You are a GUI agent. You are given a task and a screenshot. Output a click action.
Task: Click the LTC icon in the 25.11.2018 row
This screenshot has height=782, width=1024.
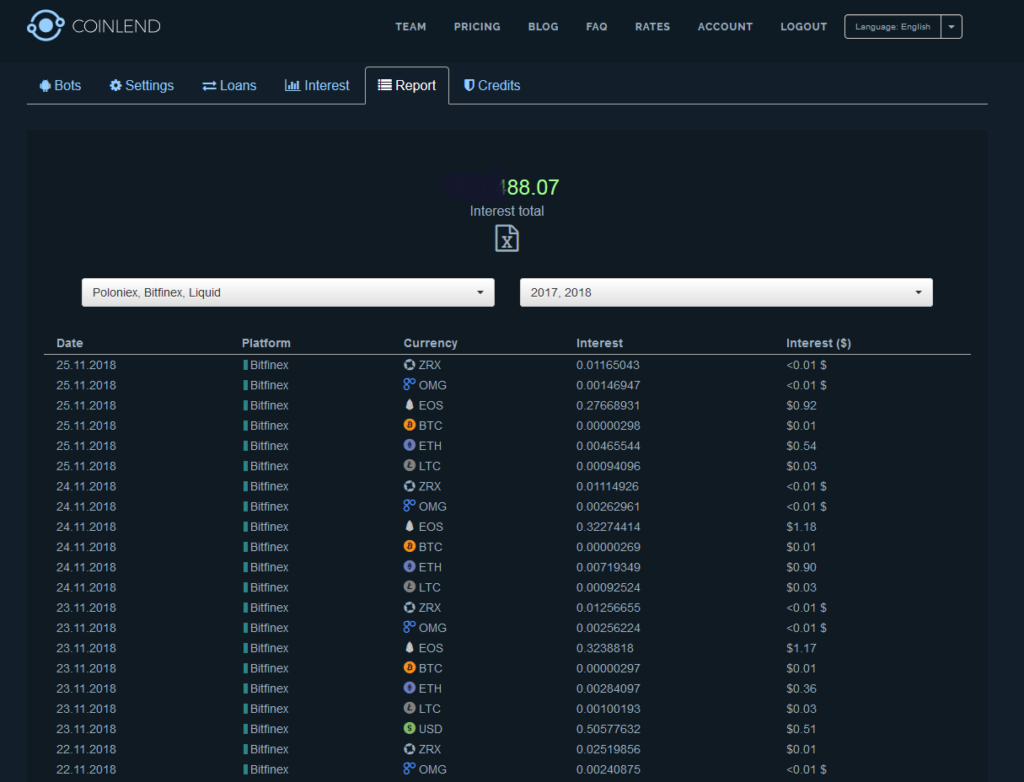409,465
